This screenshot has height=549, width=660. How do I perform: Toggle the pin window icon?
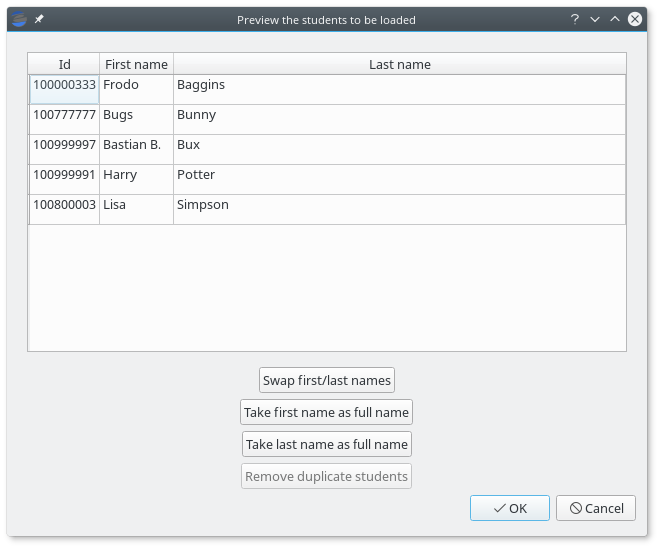(39, 19)
